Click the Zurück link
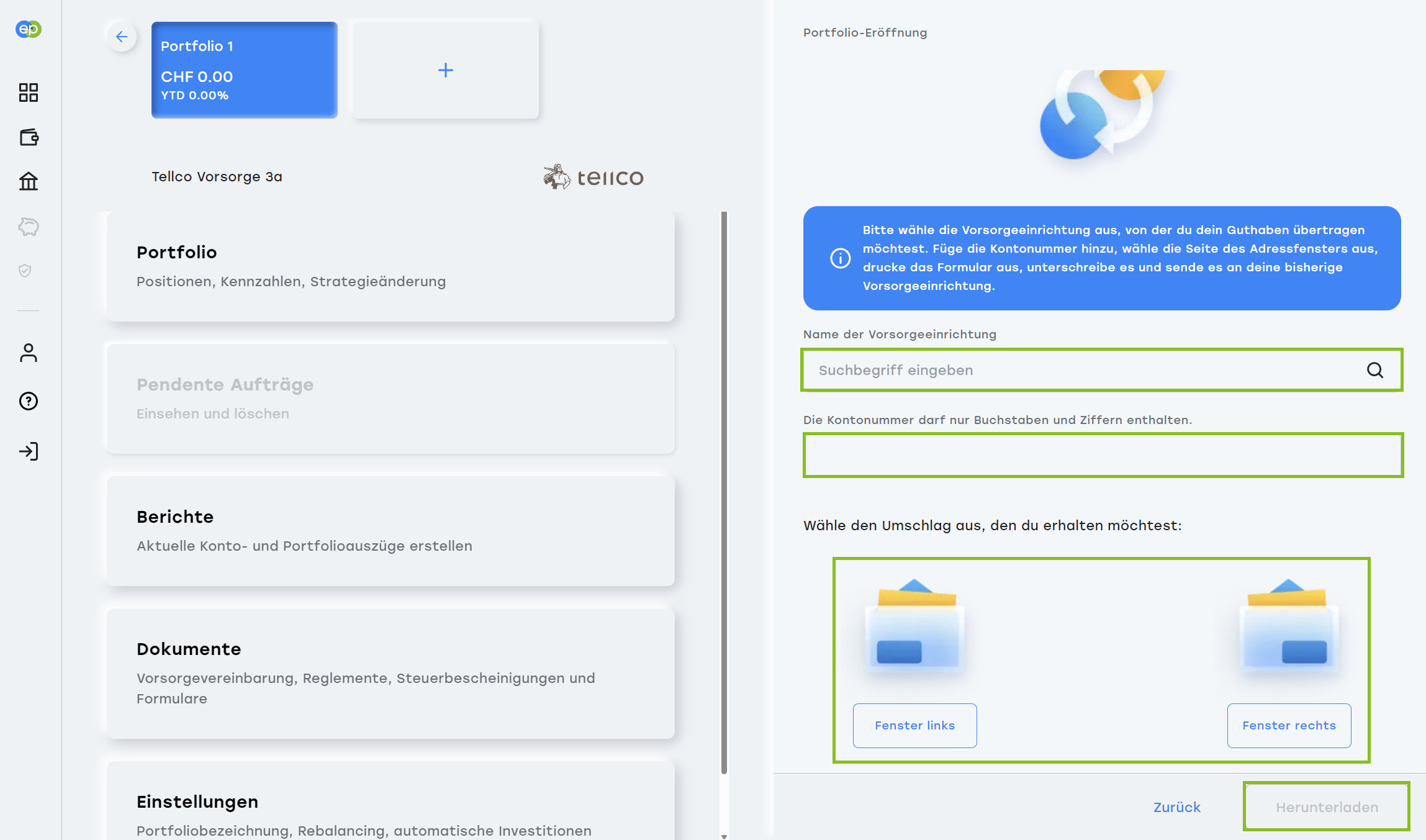The width and height of the screenshot is (1426, 840). [x=1177, y=807]
